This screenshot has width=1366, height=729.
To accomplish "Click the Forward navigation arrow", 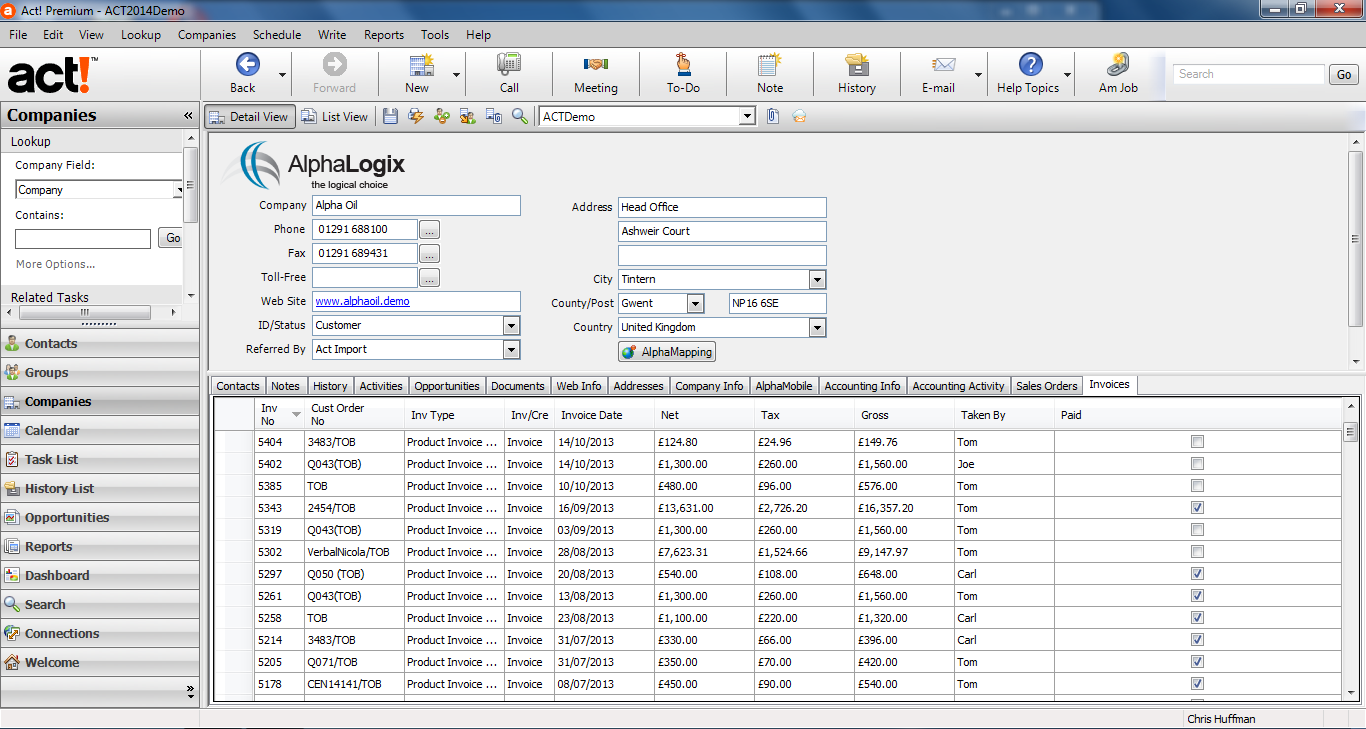I will click(x=334, y=73).
